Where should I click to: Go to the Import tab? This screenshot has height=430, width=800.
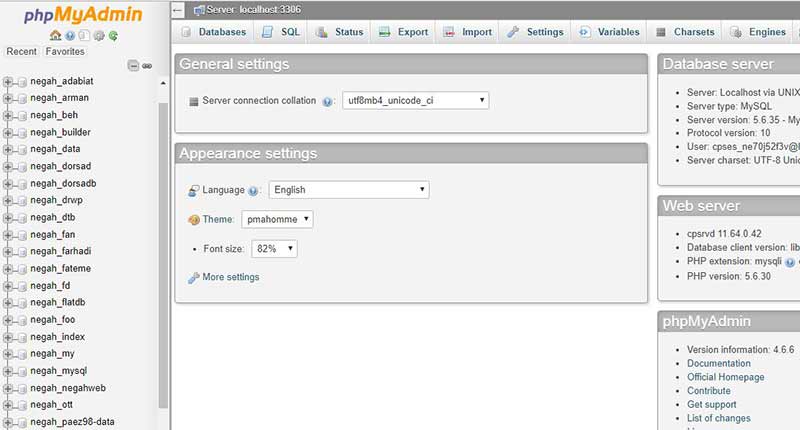[468, 32]
